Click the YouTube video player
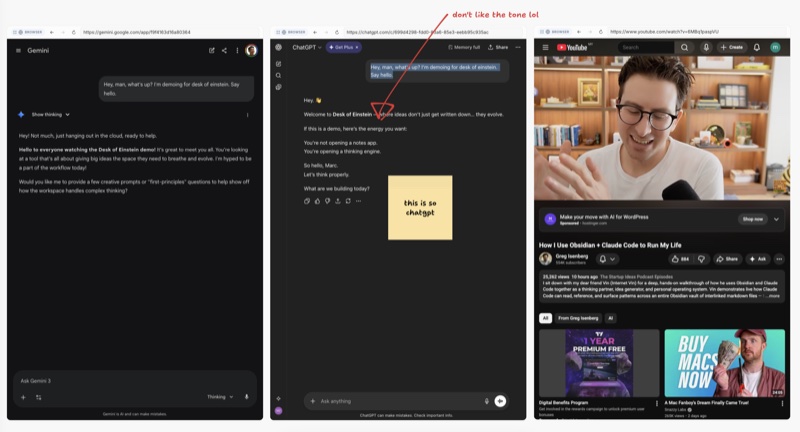The height and width of the screenshot is (432, 800). coord(662,128)
